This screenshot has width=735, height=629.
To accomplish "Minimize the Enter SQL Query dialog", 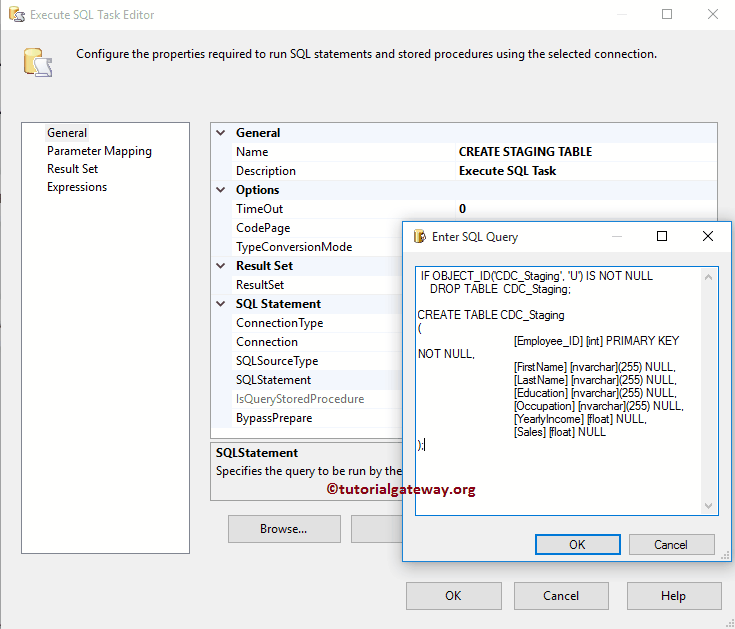I will [x=617, y=237].
